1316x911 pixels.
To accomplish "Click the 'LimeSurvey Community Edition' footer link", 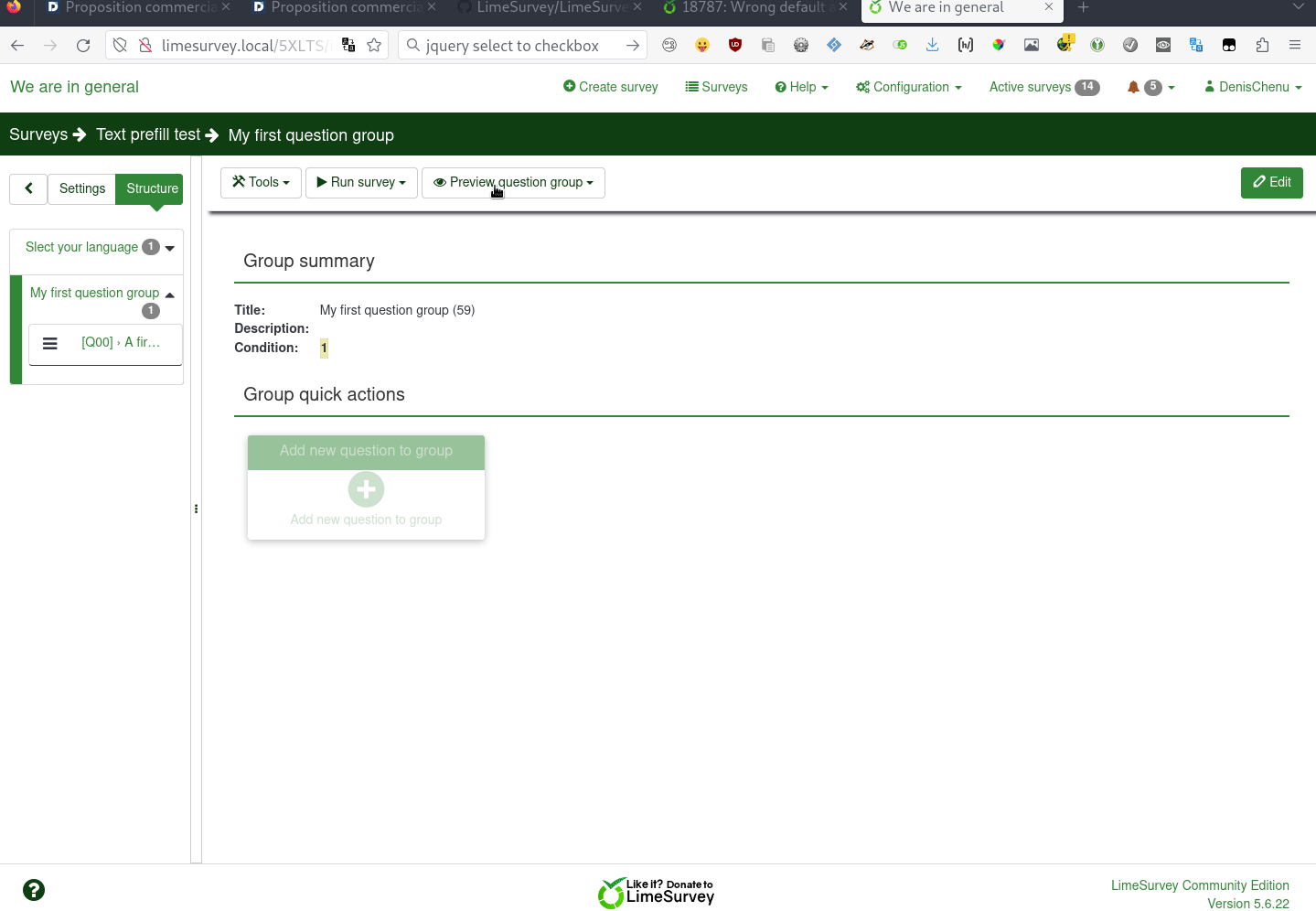I will coord(1200,885).
